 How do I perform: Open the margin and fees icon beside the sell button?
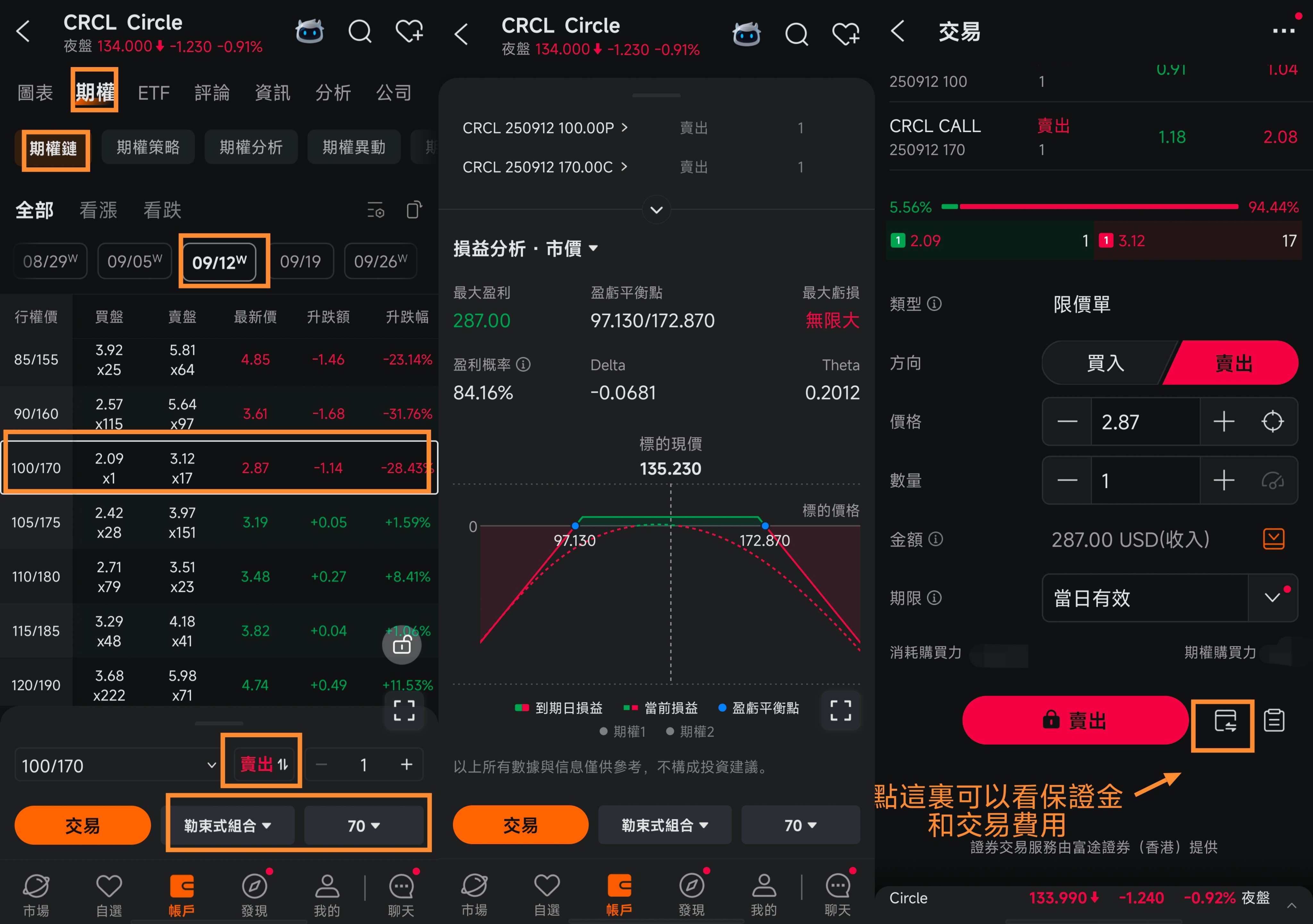[1224, 721]
